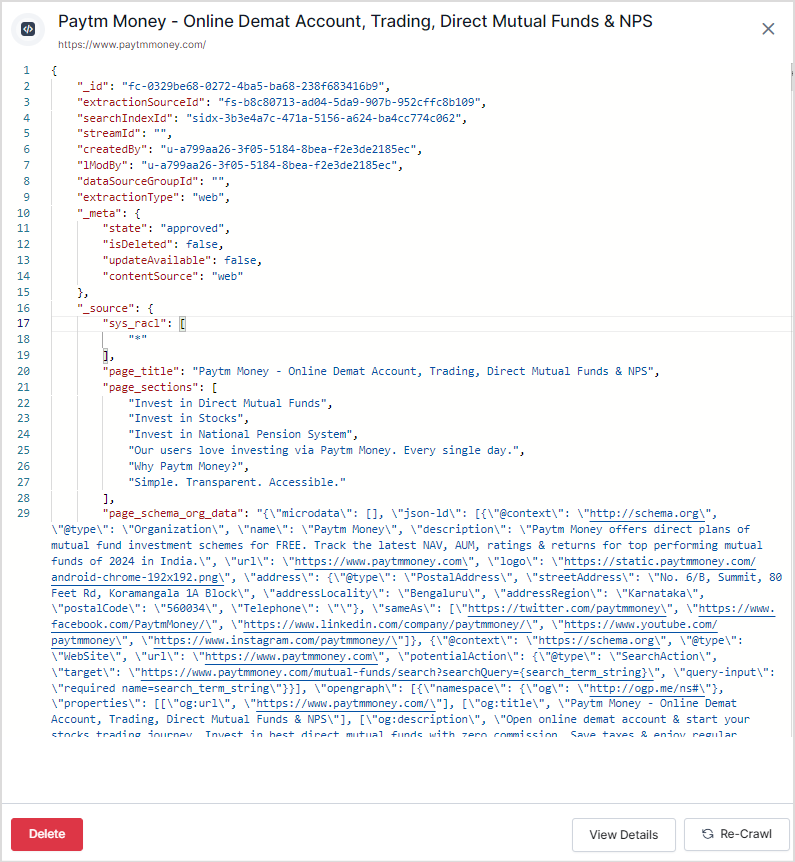This screenshot has height=862, width=795.
Task: Place cursor on the "_meta" key line
Action: [x=100, y=213]
